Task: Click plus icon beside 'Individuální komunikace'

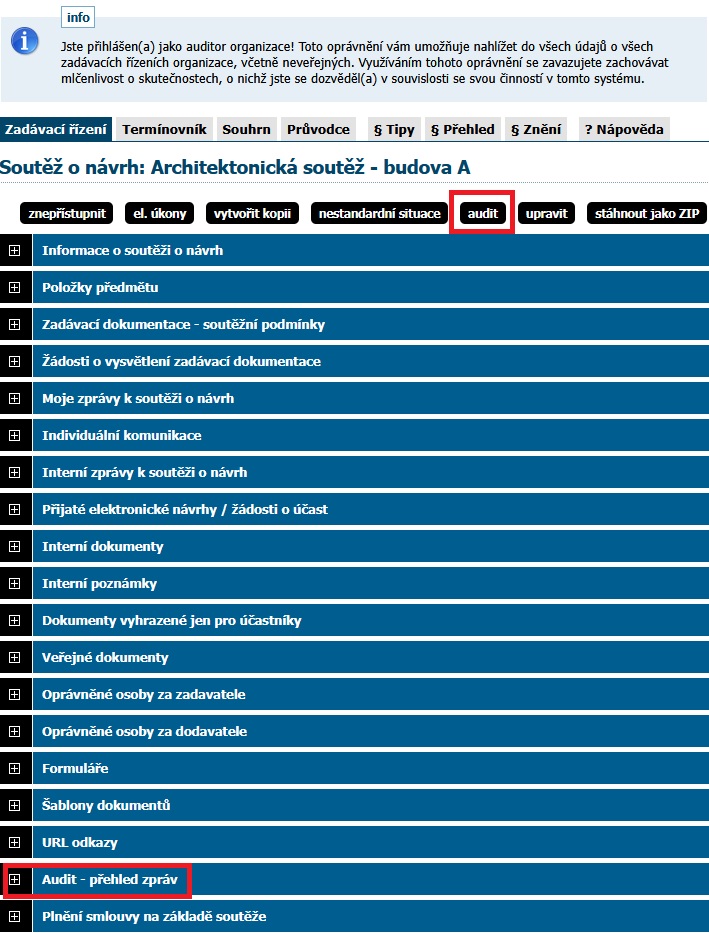Action: point(15,435)
